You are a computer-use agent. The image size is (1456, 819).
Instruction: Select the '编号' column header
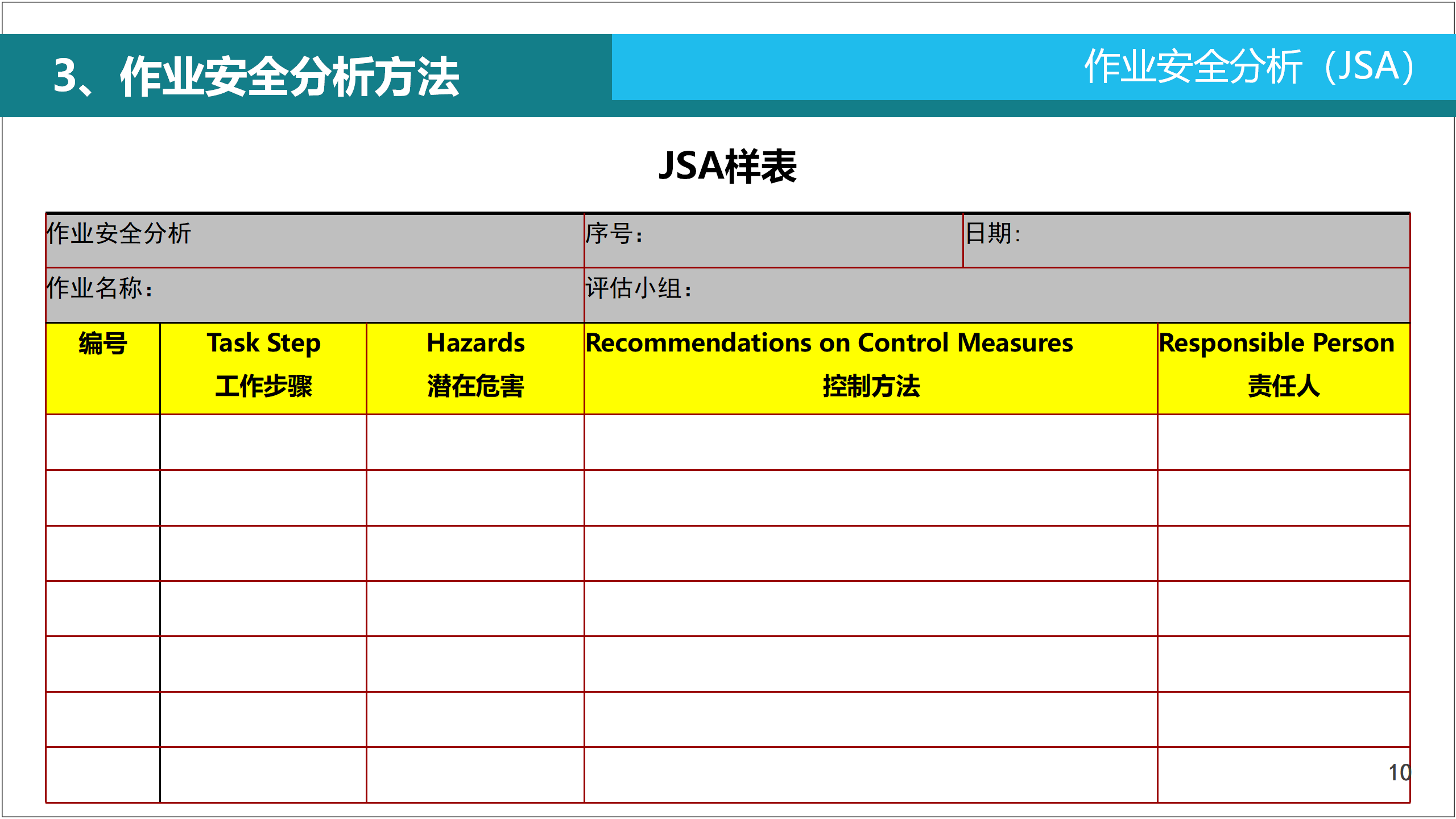point(103,369)
